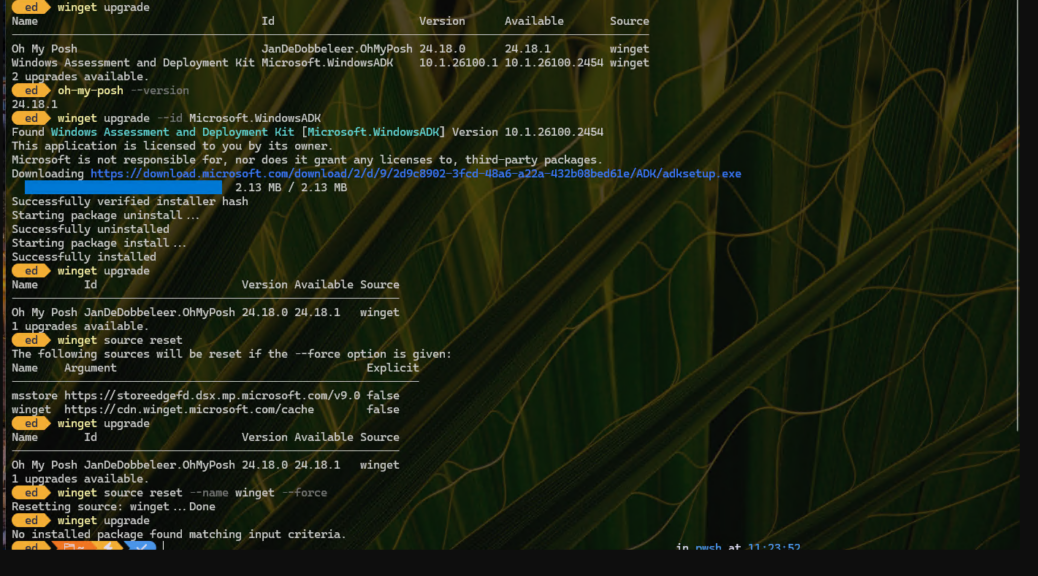Viewport: 1038px width, 576px height.
Task: Click the "Argument" column header
Action: (90, 368)
